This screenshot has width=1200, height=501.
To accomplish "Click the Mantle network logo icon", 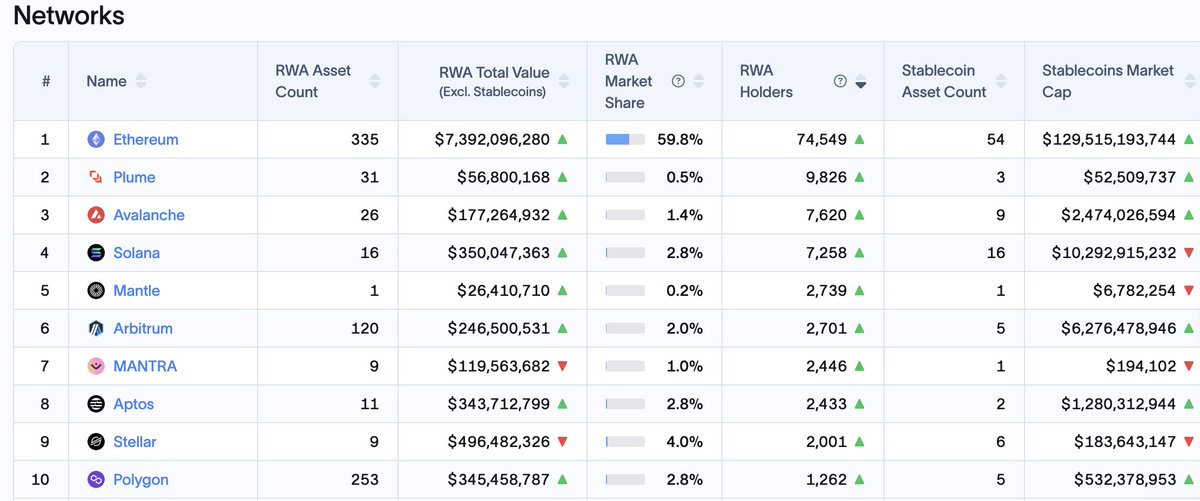I will coord(96,291).
